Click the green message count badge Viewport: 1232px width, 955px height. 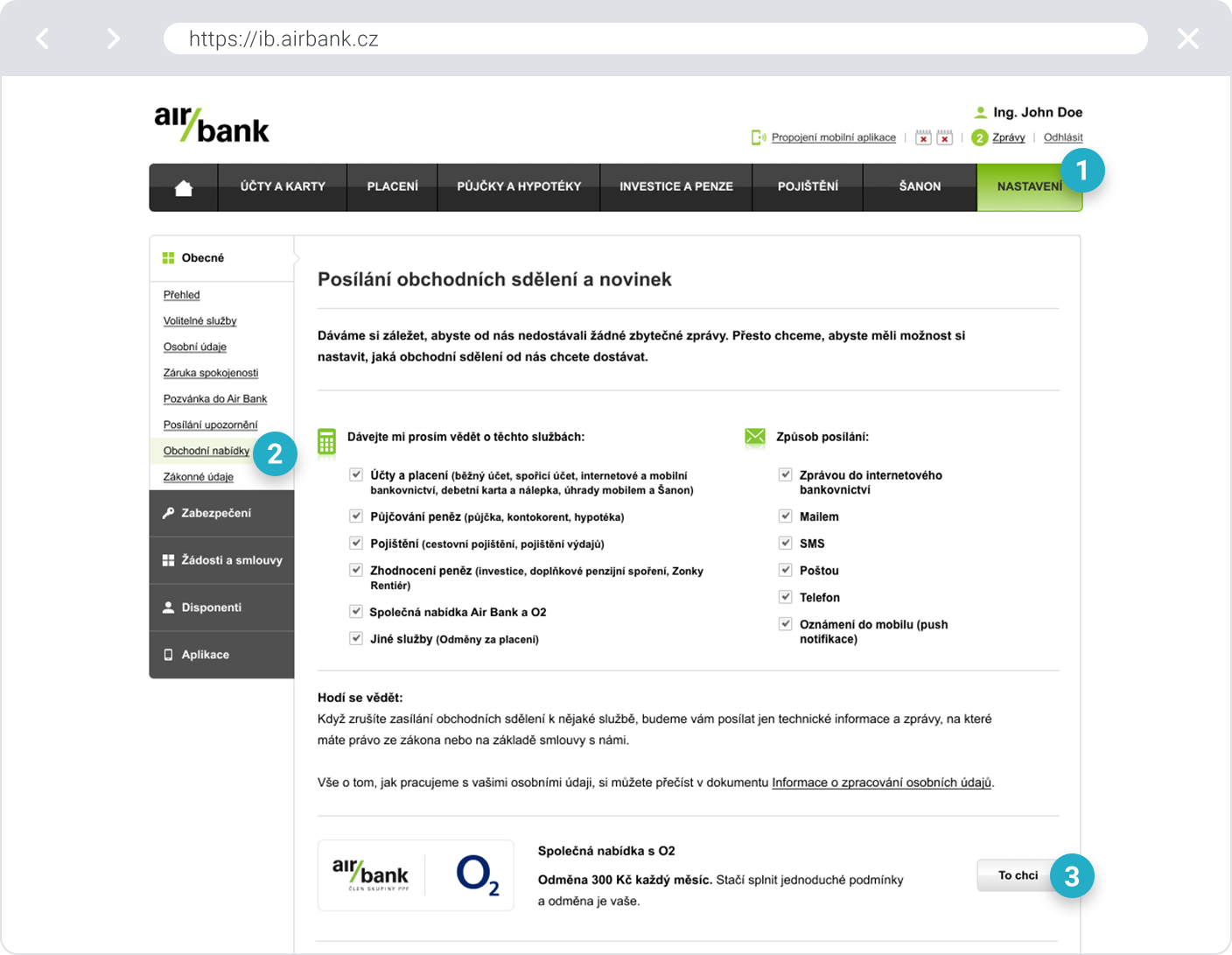pos(980,137)
